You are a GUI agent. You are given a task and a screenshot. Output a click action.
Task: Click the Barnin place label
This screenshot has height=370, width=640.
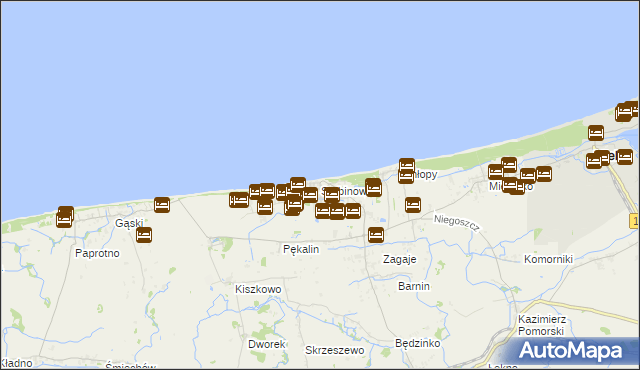coord(414,286)
